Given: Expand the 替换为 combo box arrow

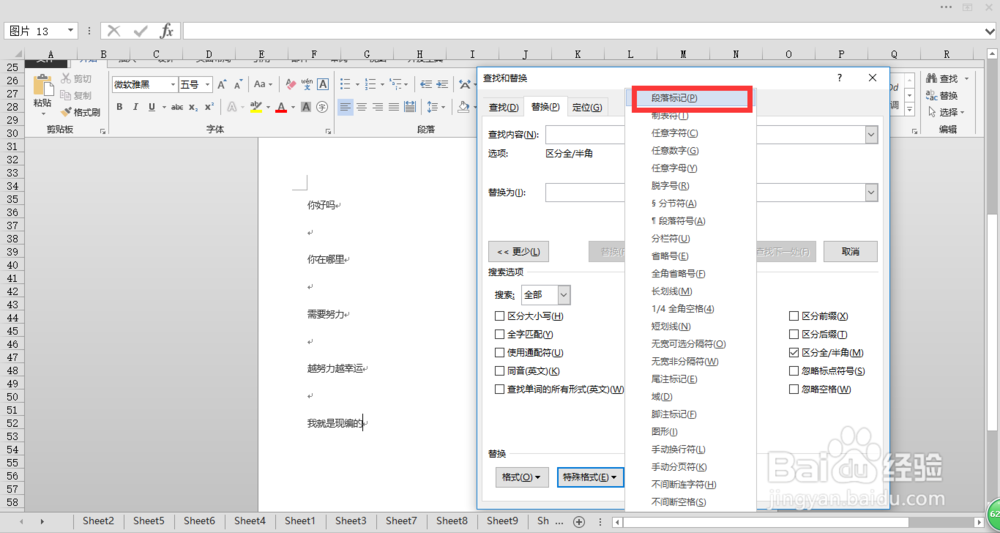Looking at the screenshot, I should click(x=871, y=192).
